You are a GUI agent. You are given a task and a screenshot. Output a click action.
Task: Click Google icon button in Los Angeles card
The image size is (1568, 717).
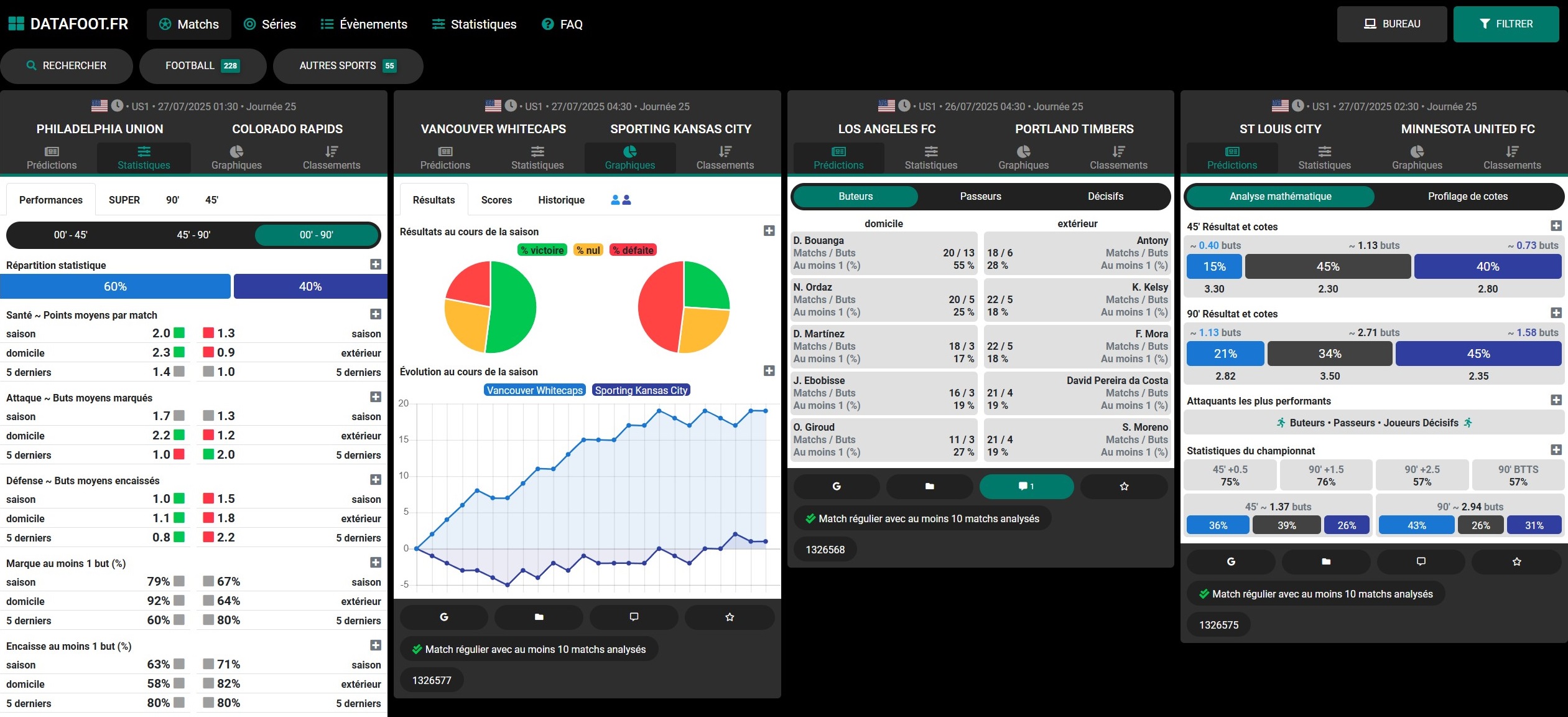837,486
